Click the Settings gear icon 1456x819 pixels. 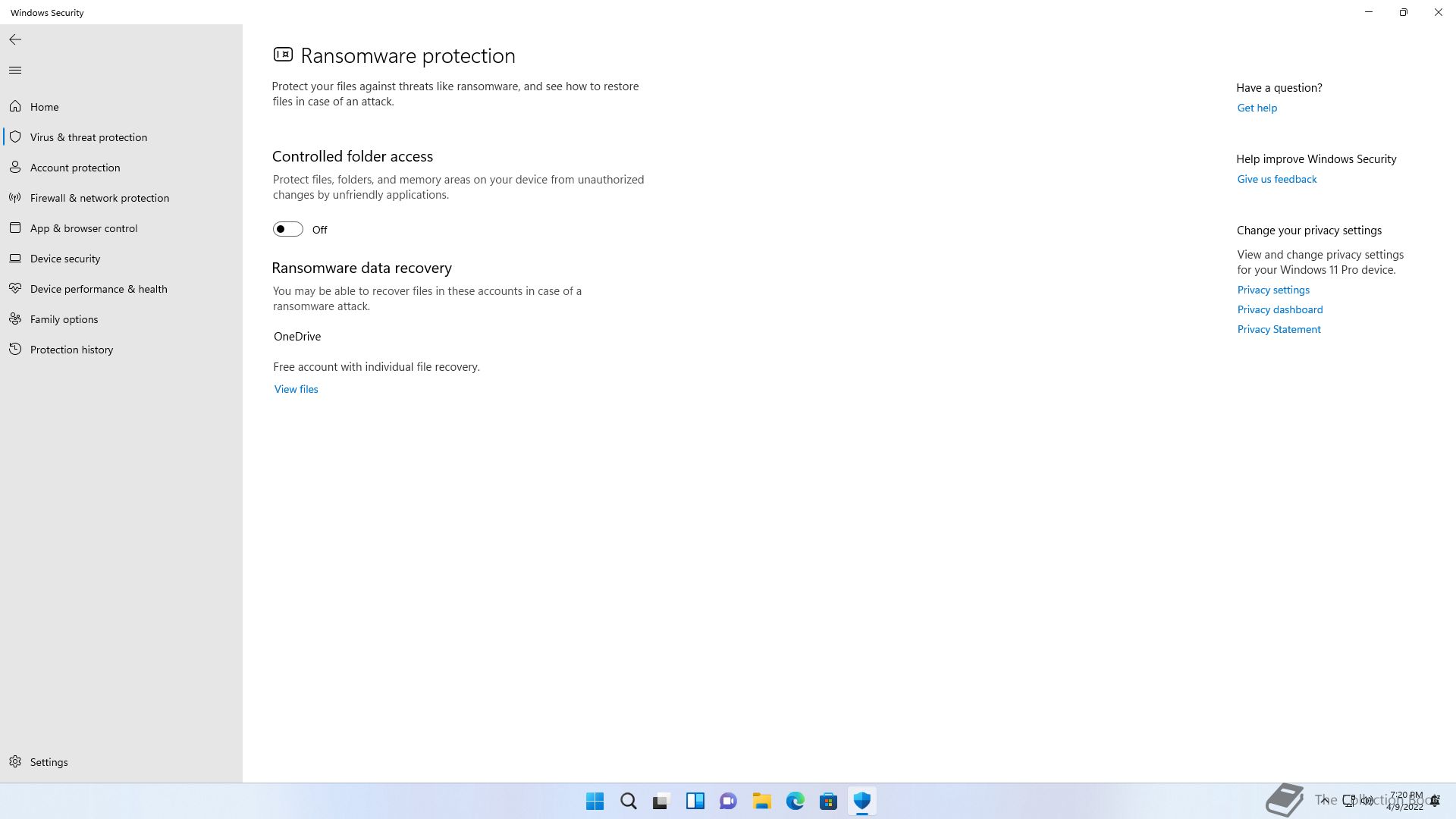click(x=15, y=761)
